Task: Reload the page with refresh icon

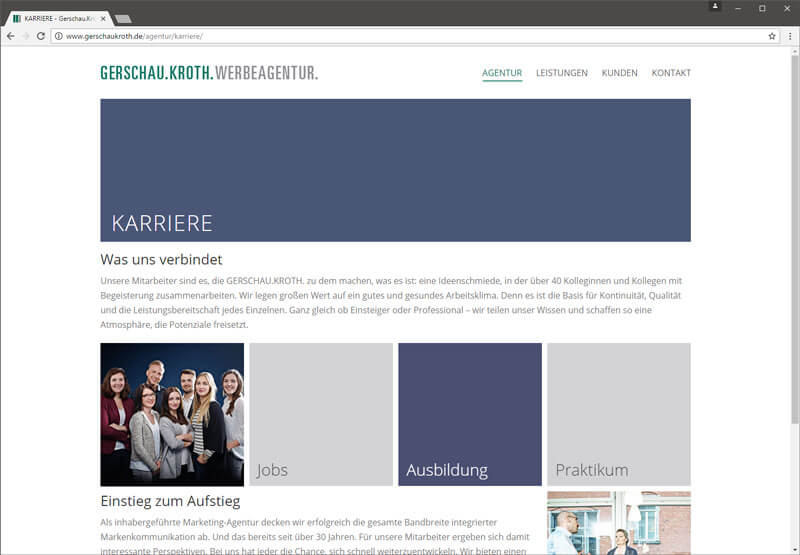Action: tap(41, 36)
